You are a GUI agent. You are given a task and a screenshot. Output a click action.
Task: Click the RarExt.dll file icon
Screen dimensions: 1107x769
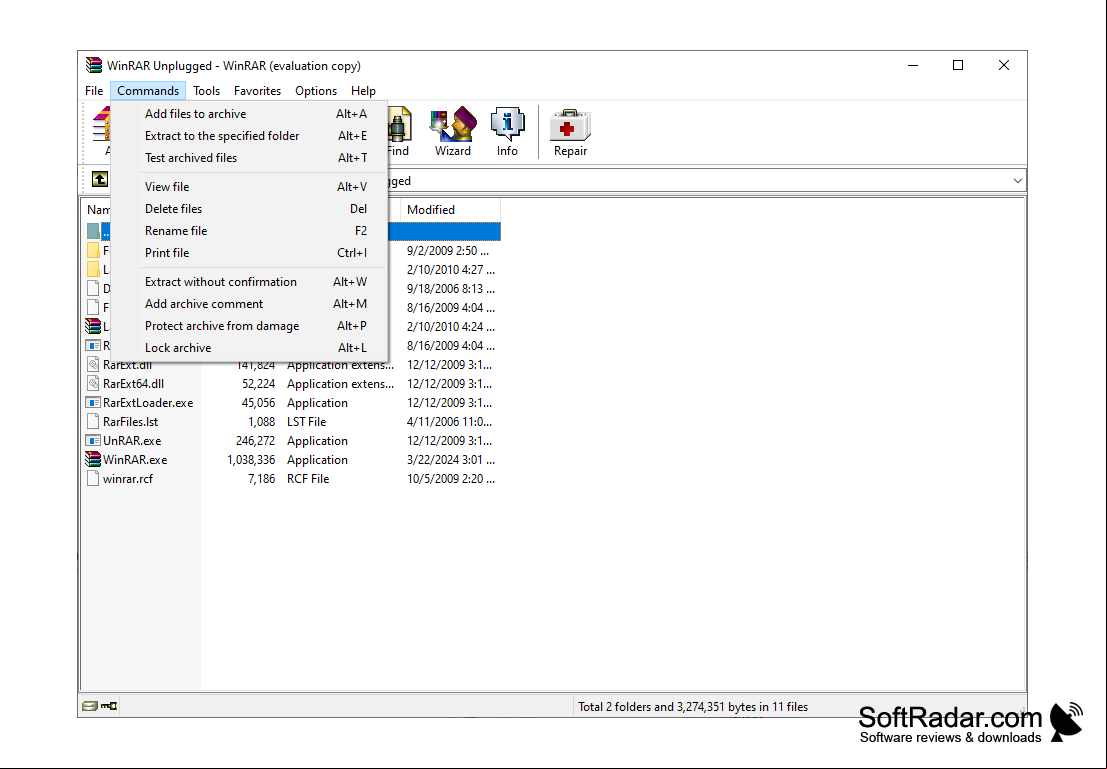[x=92, y=365]
